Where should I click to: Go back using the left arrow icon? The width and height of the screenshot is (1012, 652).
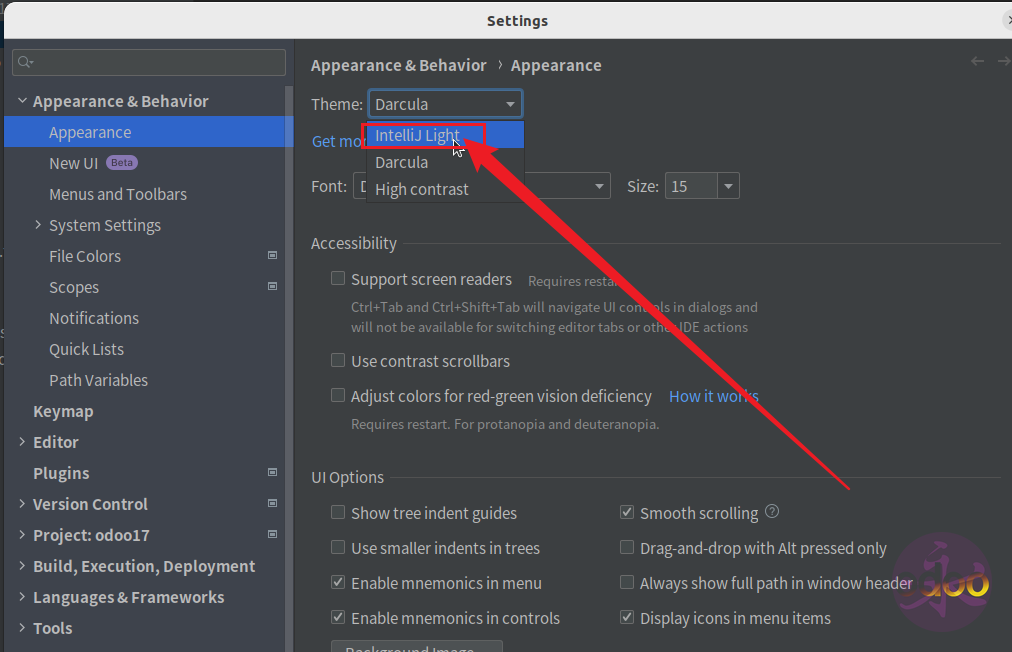point(977,61)
